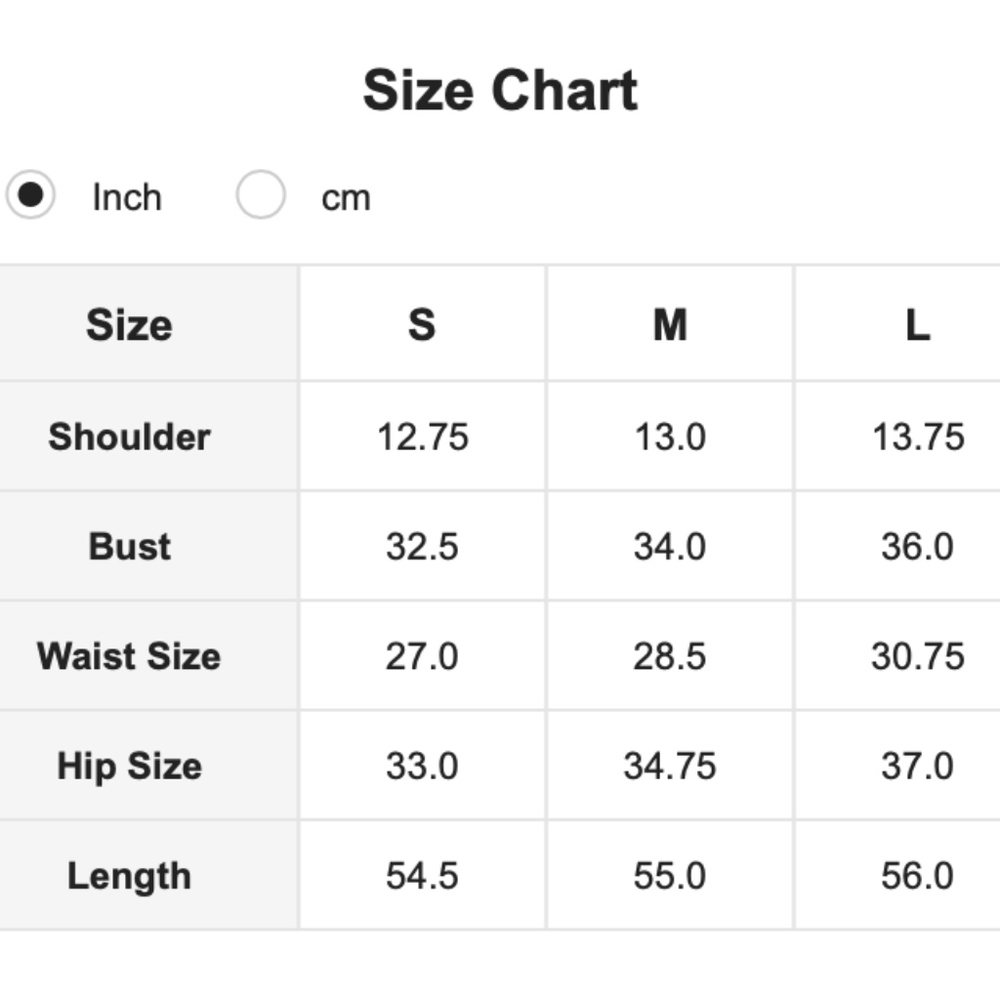The width and height of the screenshot is (1000, 1000).
Task: Click the Size Chart heading
Action: pyautogui.click(x=500, y=90)
